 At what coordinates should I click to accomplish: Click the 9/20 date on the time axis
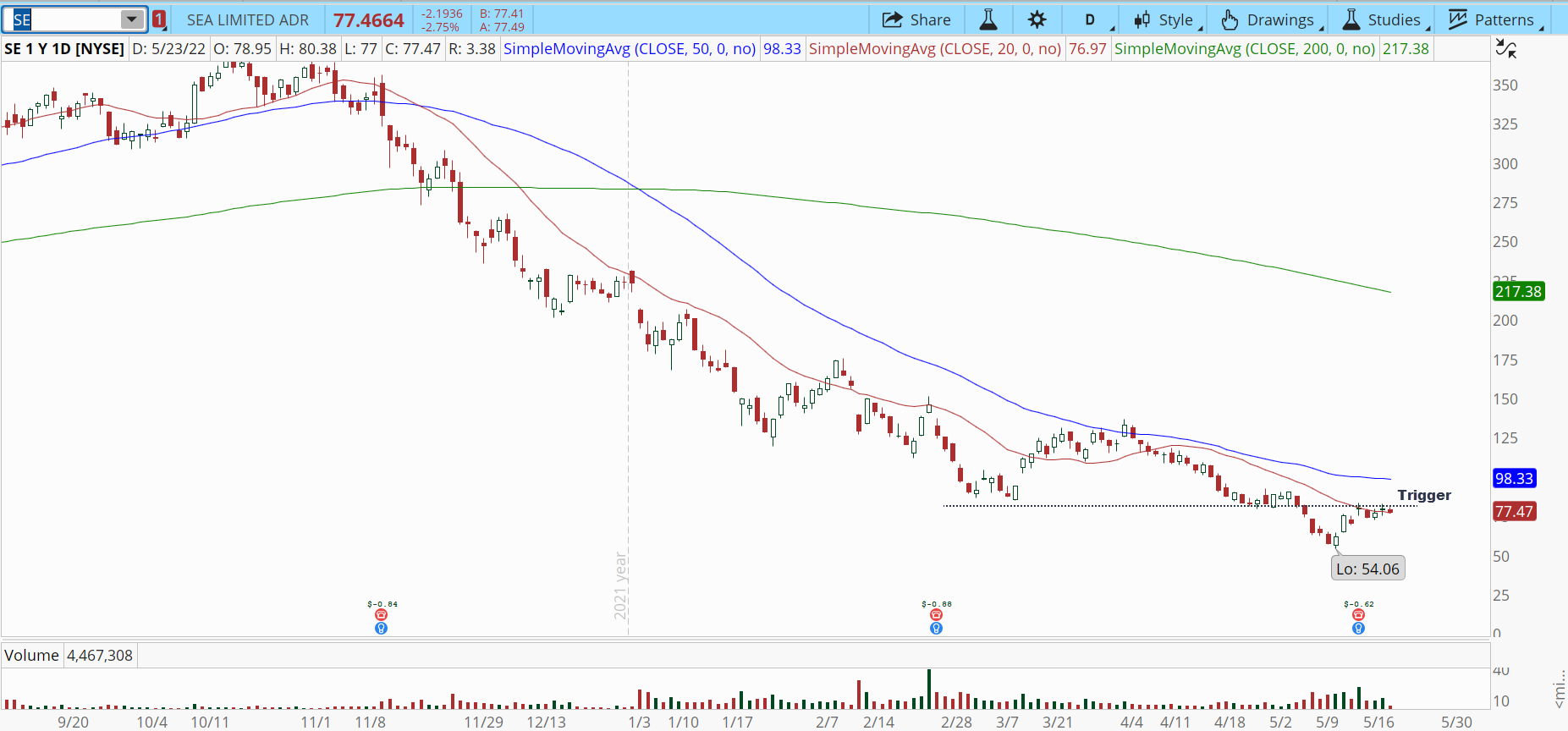(x=73, y=722)
